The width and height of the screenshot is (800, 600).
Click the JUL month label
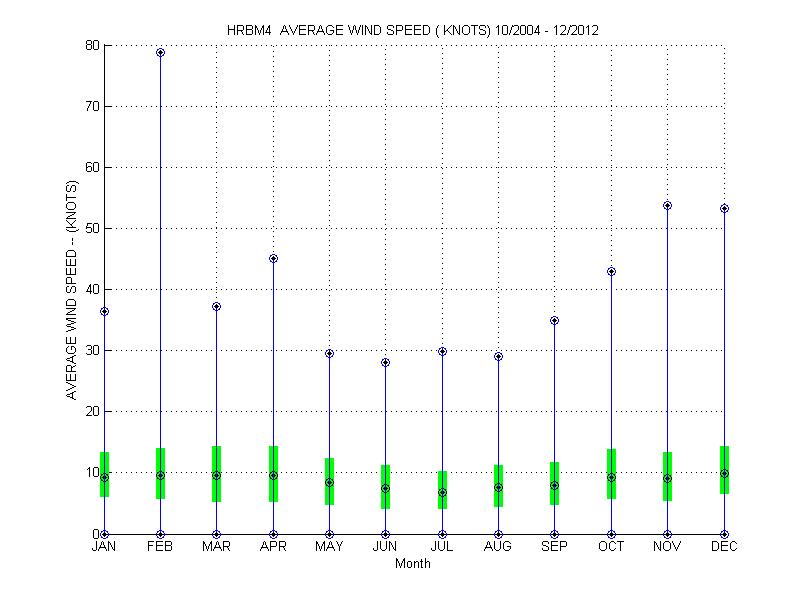(x=442, y=546)
